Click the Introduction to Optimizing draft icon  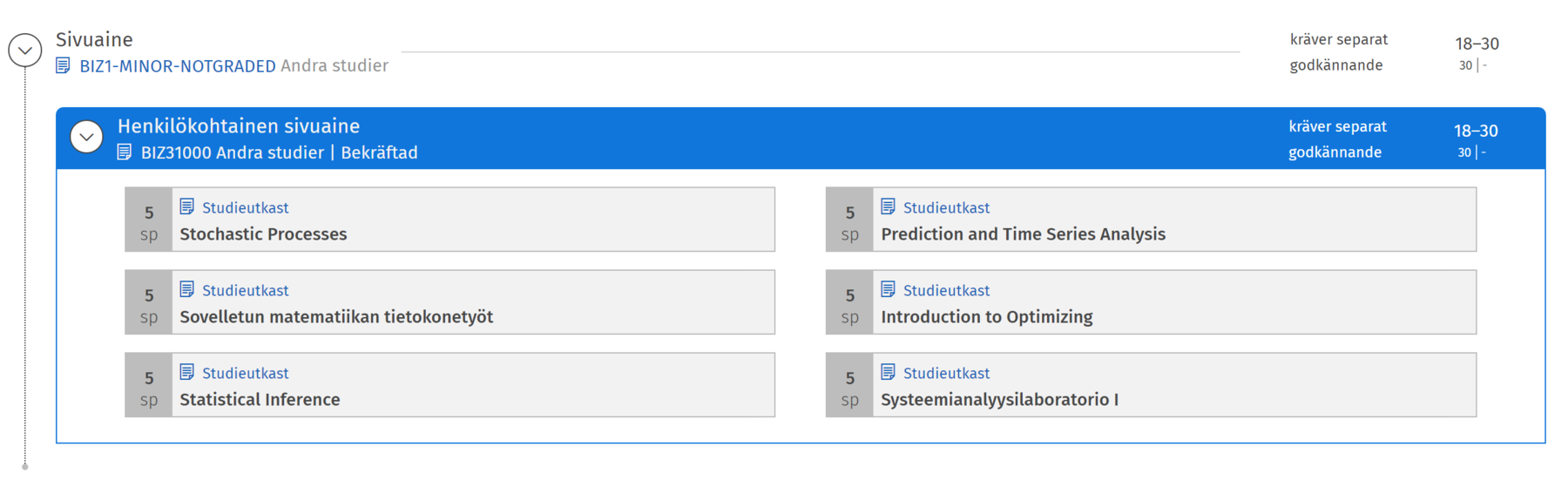coord(889,289)
